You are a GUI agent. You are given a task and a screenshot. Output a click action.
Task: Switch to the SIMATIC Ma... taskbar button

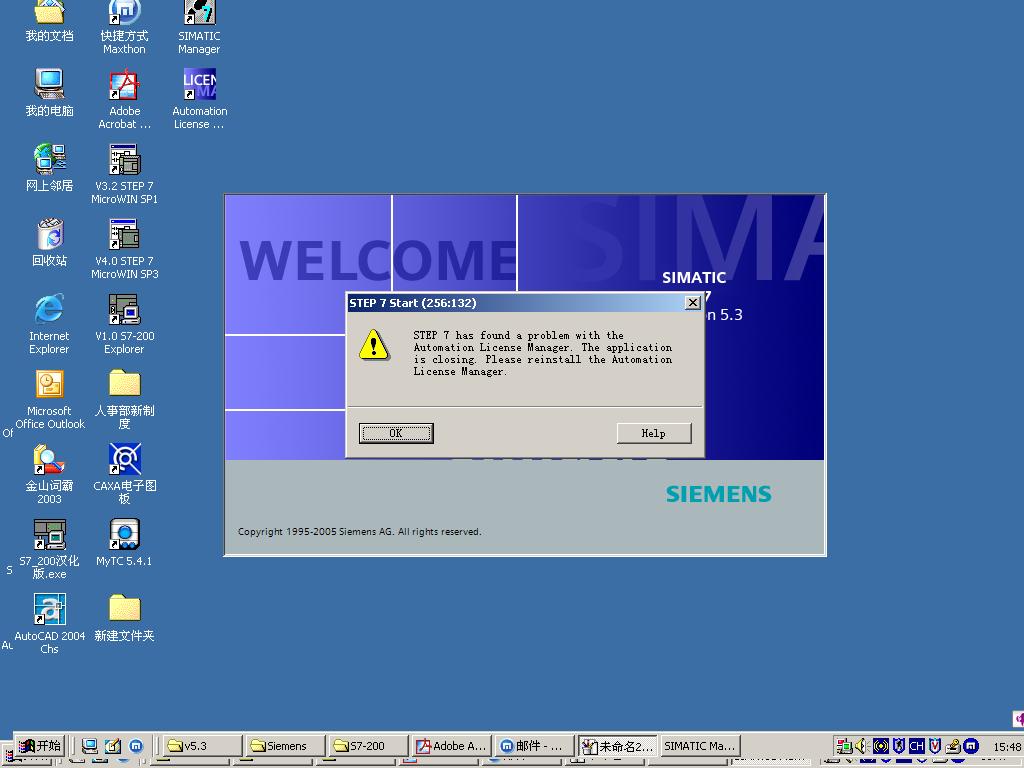pyautogui.click(x=700, y=746)
